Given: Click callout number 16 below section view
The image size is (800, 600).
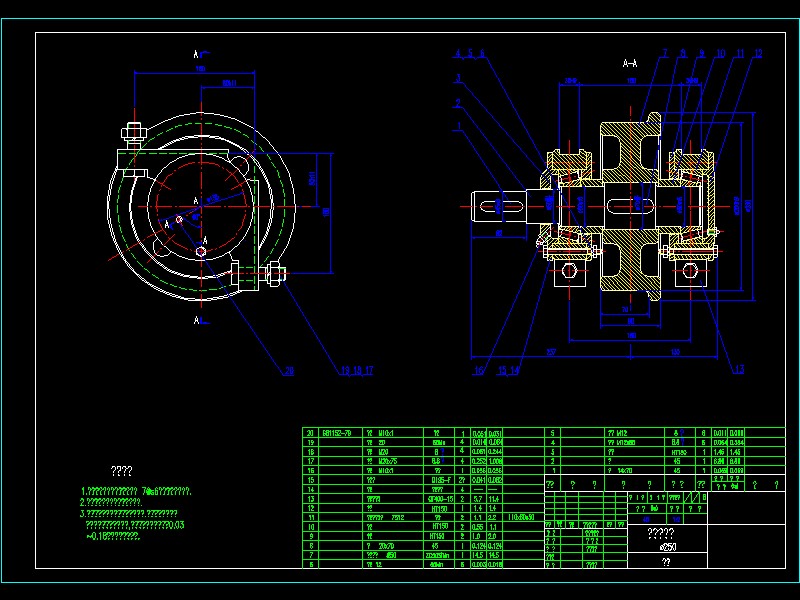Looking at the screenshot, I should (479, 370).
